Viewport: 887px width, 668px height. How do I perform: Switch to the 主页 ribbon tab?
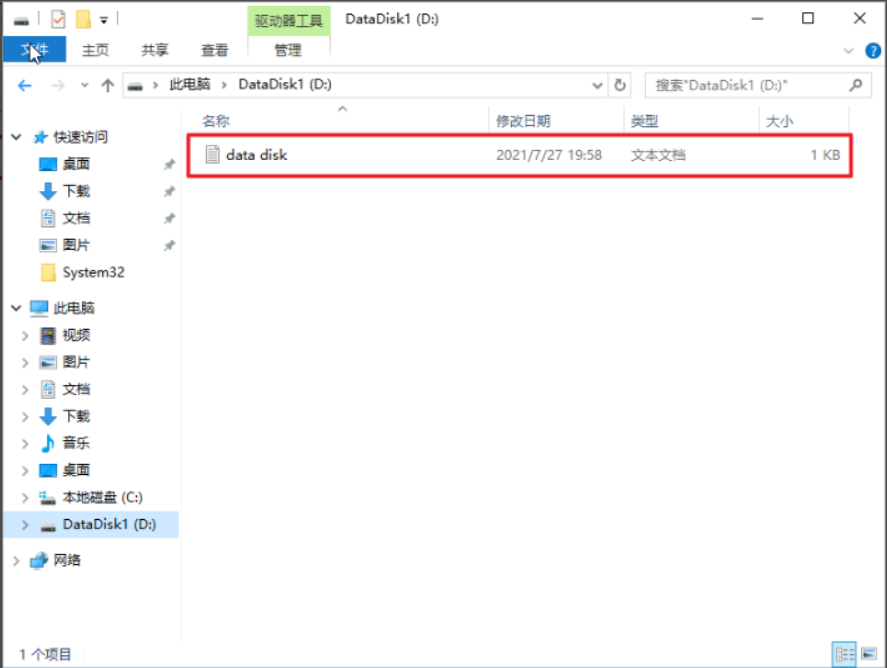(95, 50)
